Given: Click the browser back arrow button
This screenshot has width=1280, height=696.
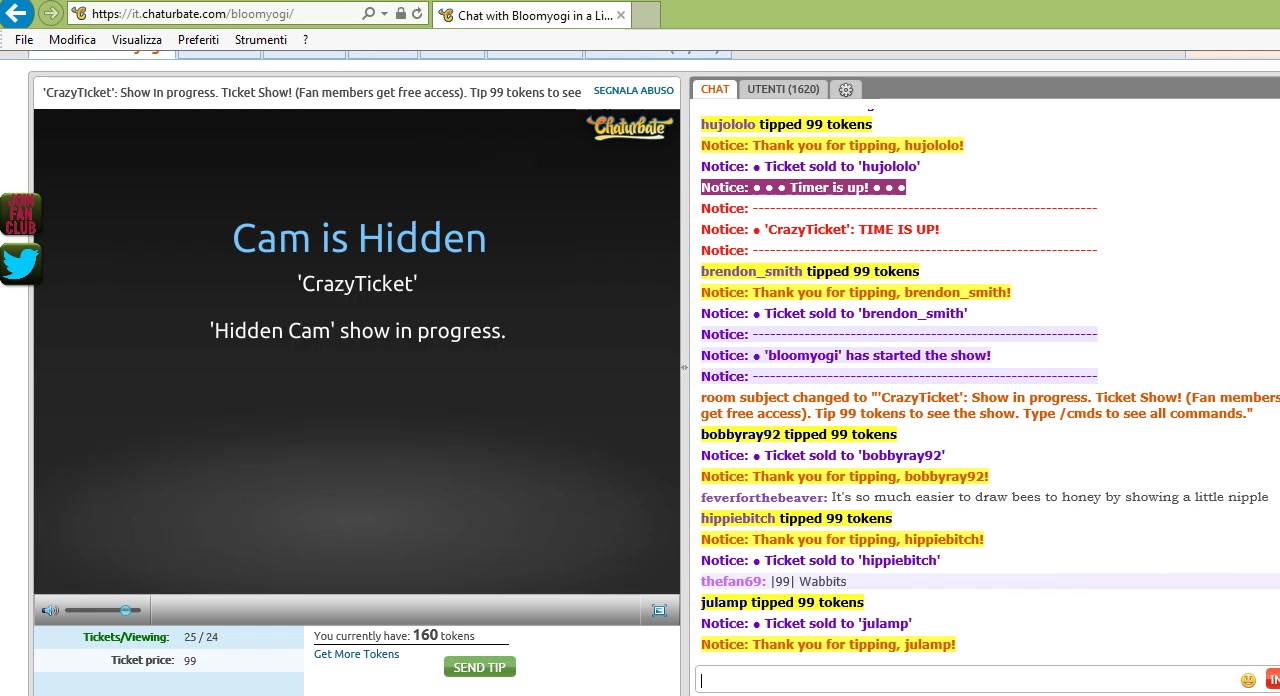Looking at the screenshot, I should tap(16, 14).
